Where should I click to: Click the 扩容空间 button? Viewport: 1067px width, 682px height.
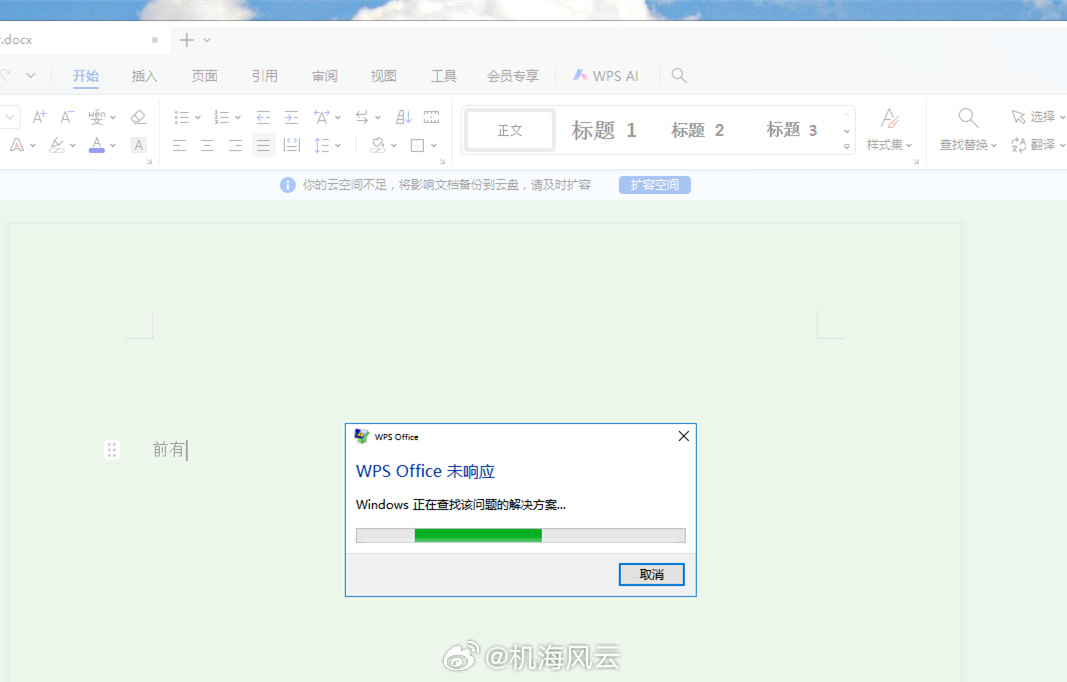point(655,185)
